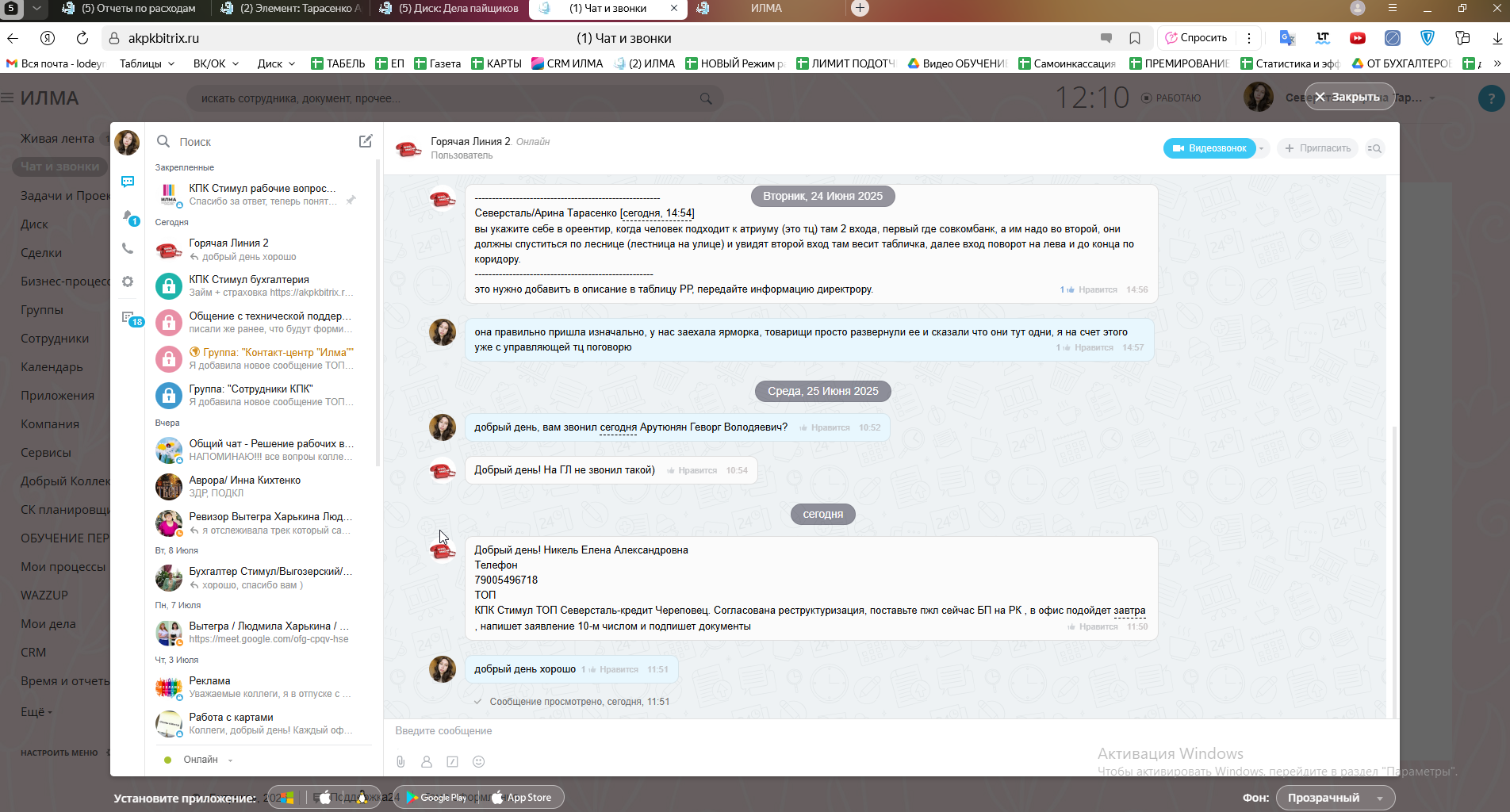Screen dimensions: 1510x812
Task: Click the Спросить button
Action: tap(1196, 38)
